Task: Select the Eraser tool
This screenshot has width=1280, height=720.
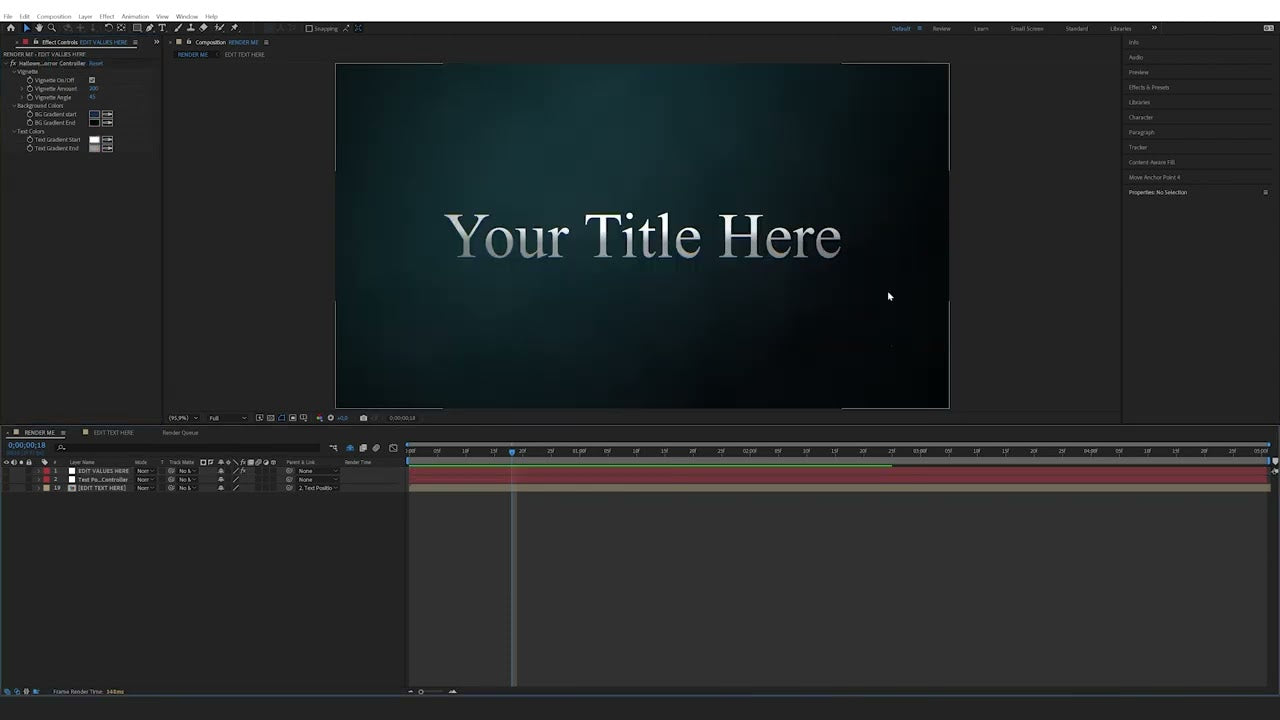Action: [203, 28]
